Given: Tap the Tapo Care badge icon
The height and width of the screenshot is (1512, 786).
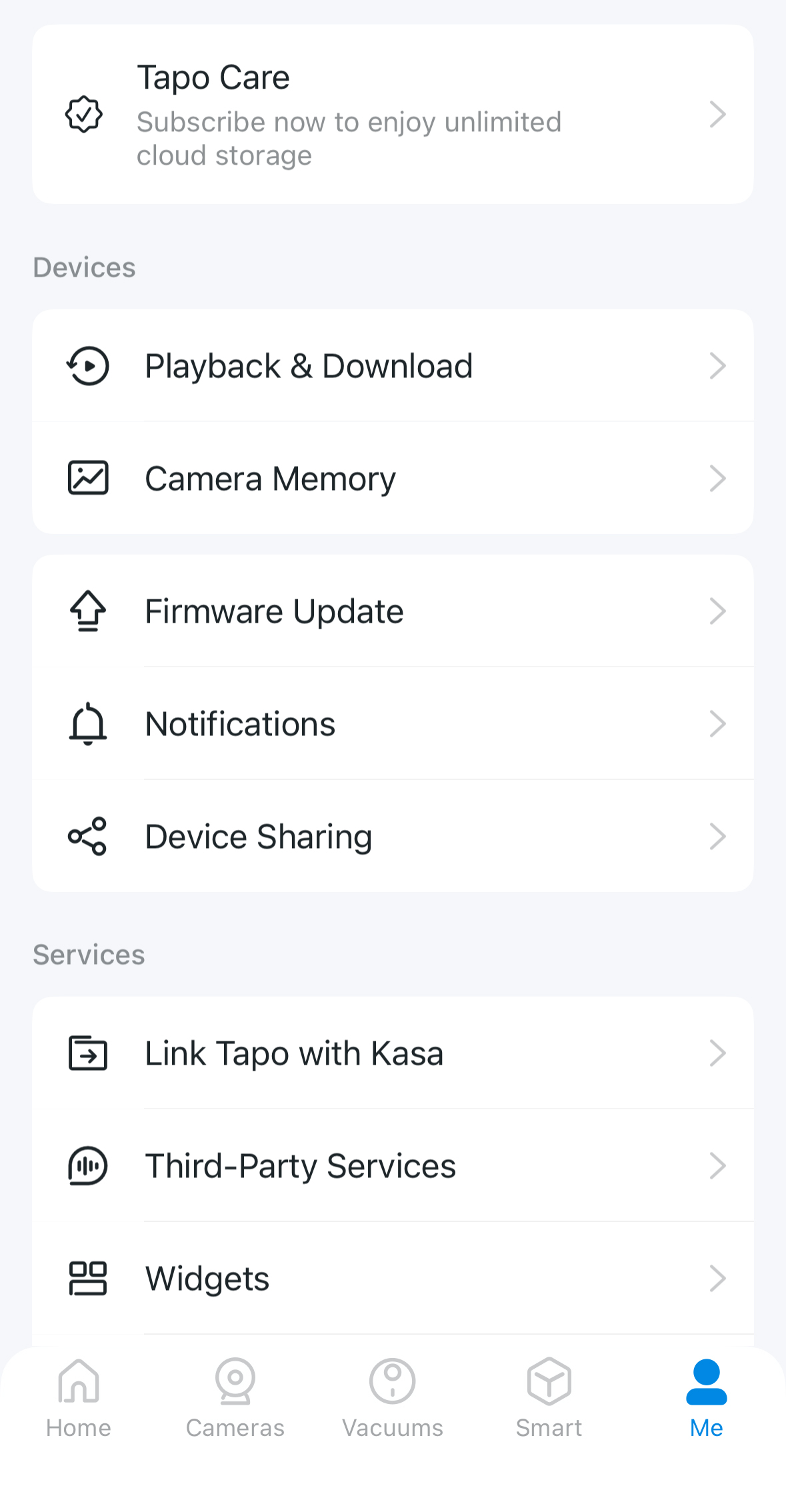Looking at the screenshot, I should (84, 114).
